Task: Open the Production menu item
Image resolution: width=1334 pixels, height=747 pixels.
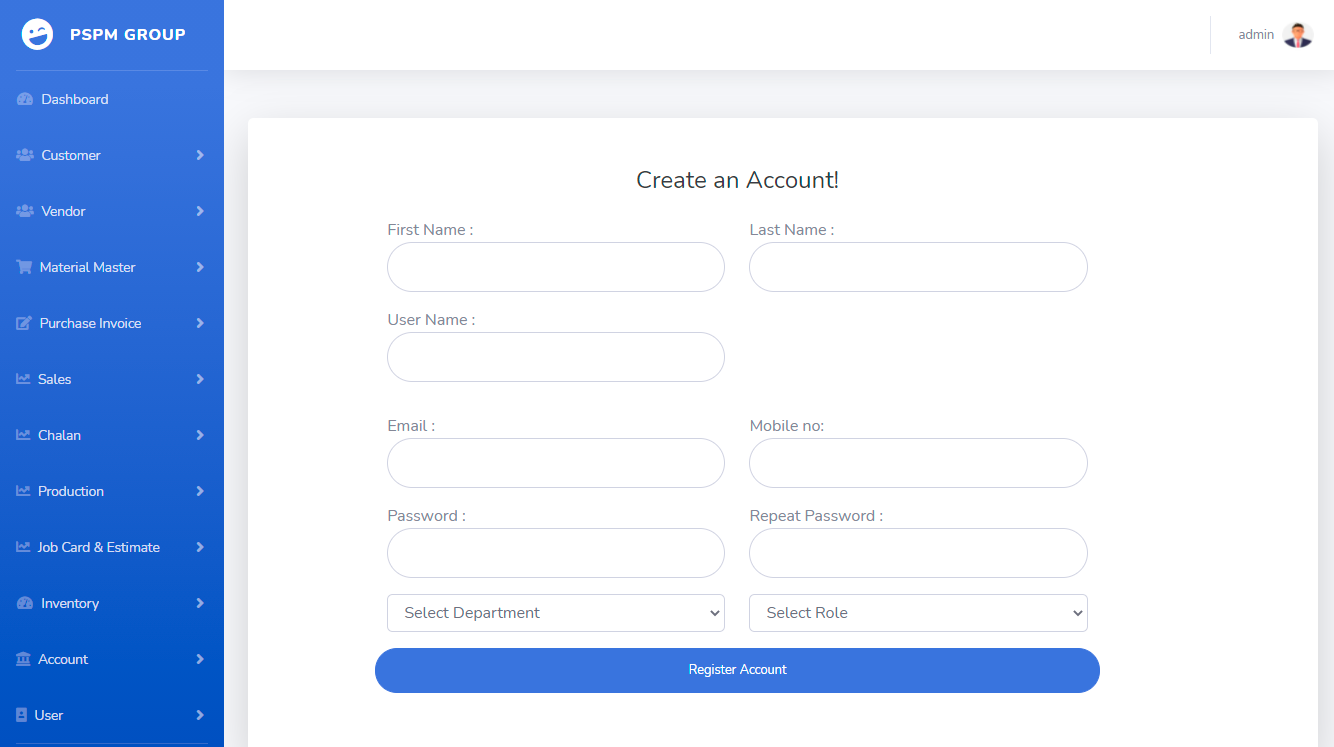Action: 71,492
